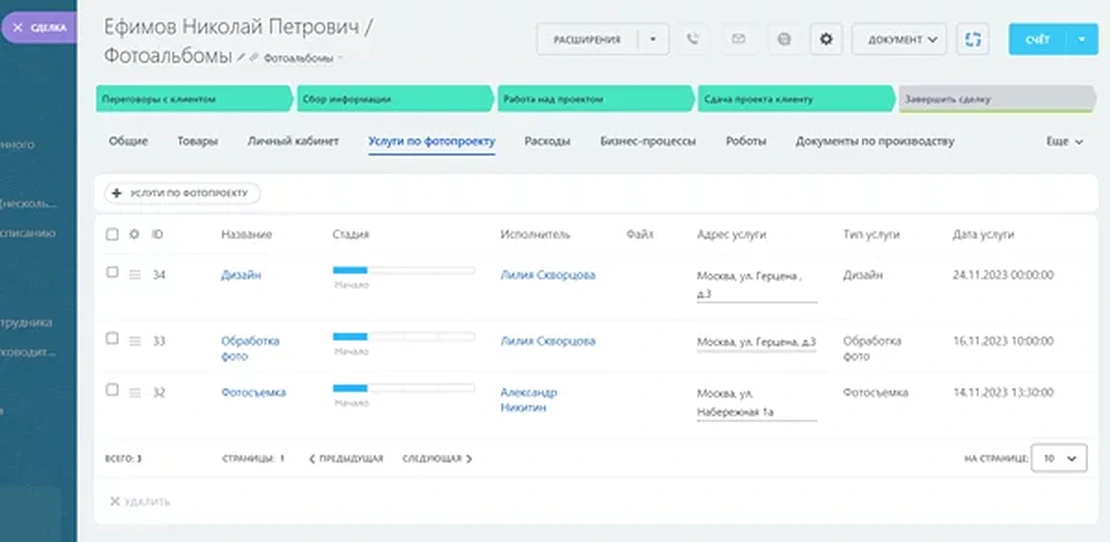This screenshot has height=542, width=1110.
Task: Click the phone call icon in header
Action: (x=692, y=40)
